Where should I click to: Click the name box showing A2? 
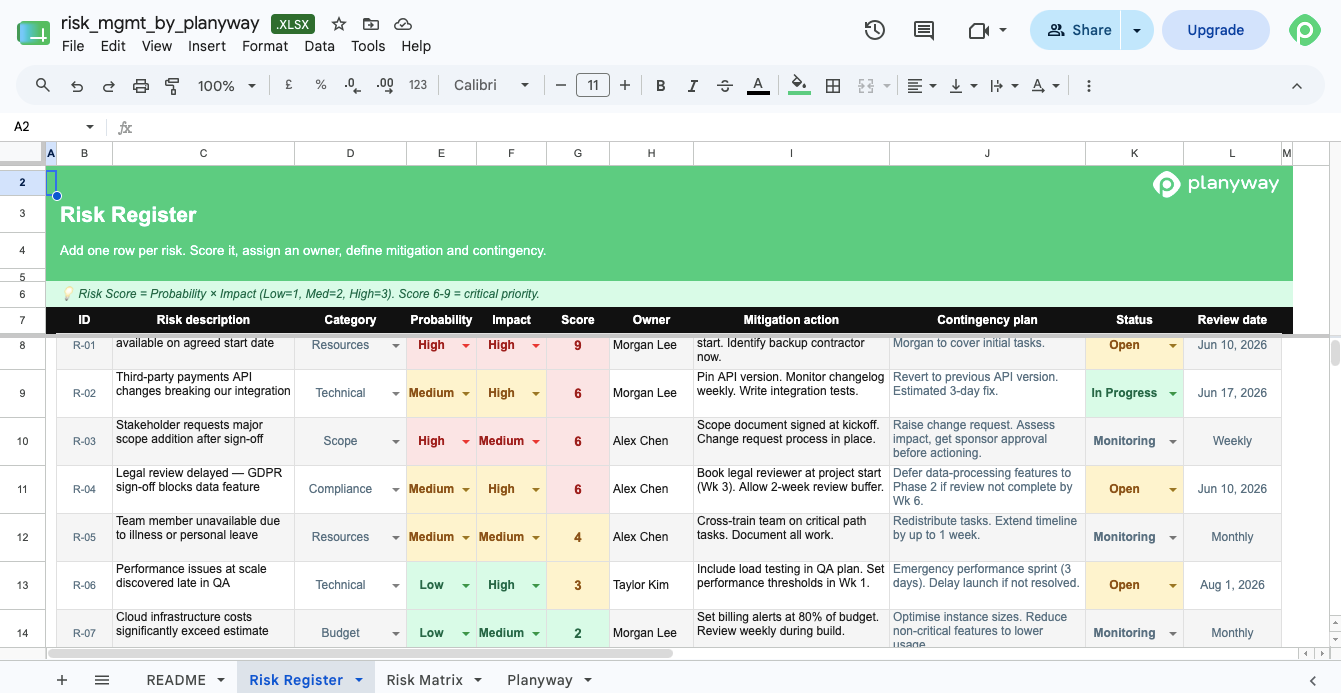click(53, 127)
